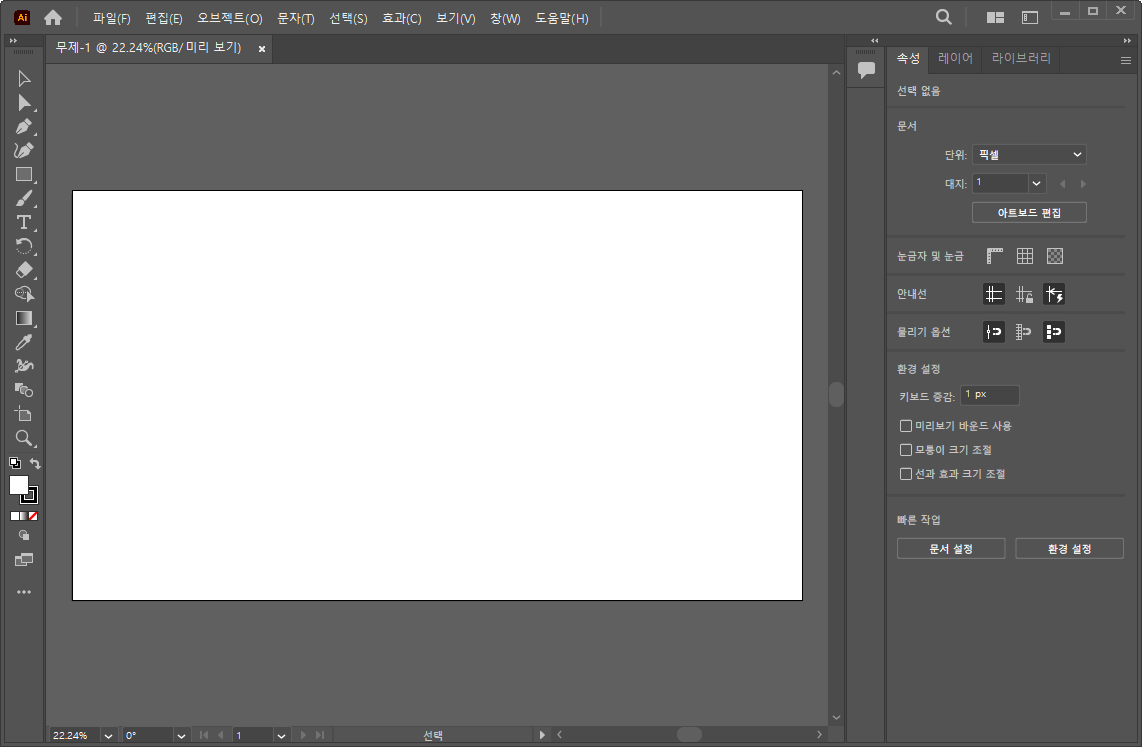Select the Artboard tool

pos(23,414)
